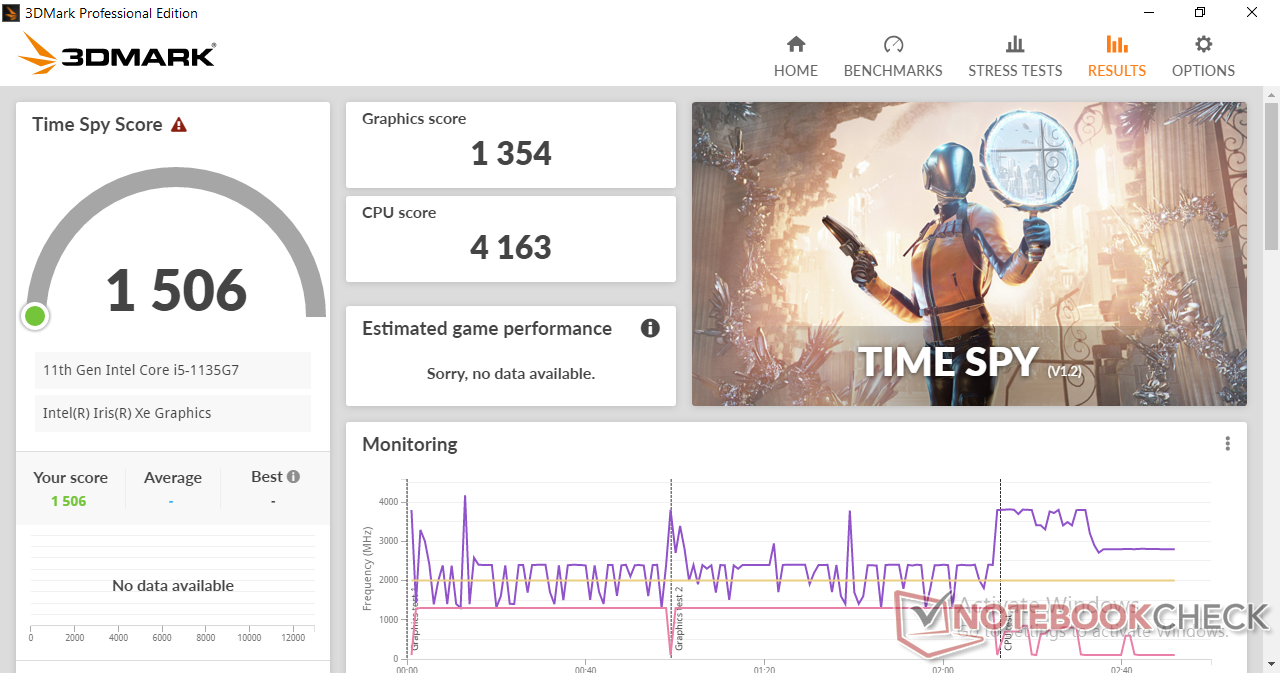1280x673 pixels.
Task: Click the 3DMark logo in the header
Action: 117,54
